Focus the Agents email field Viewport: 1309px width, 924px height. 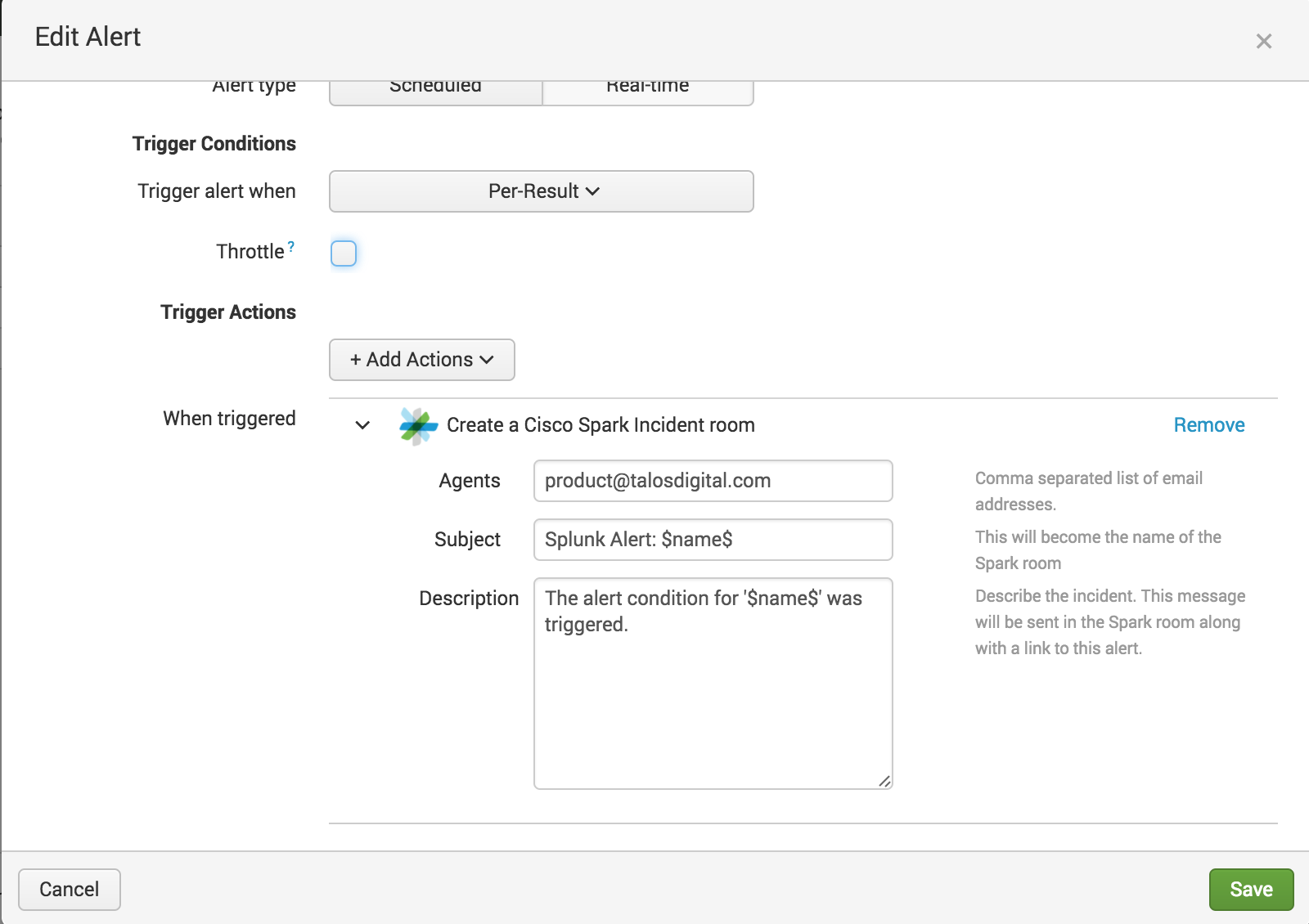(713, 481)
